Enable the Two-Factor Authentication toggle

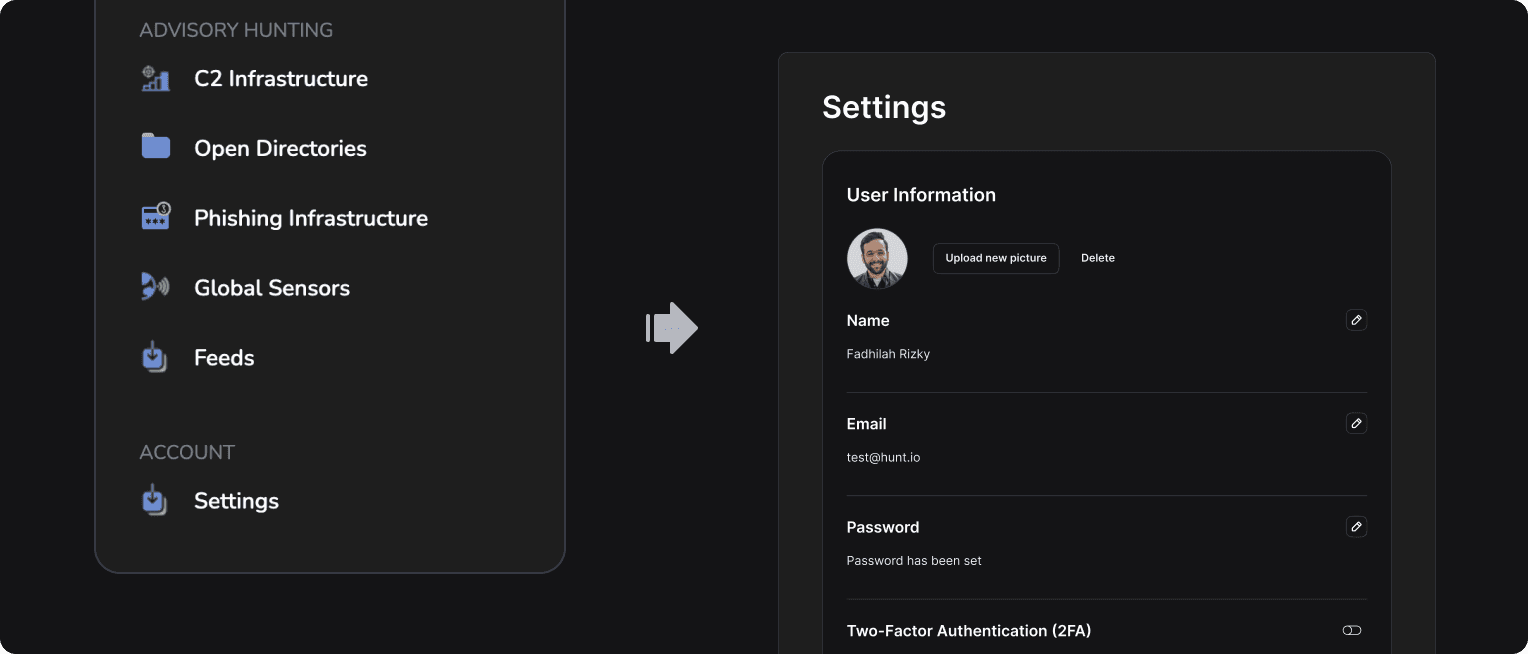[x=1352, y=630]
